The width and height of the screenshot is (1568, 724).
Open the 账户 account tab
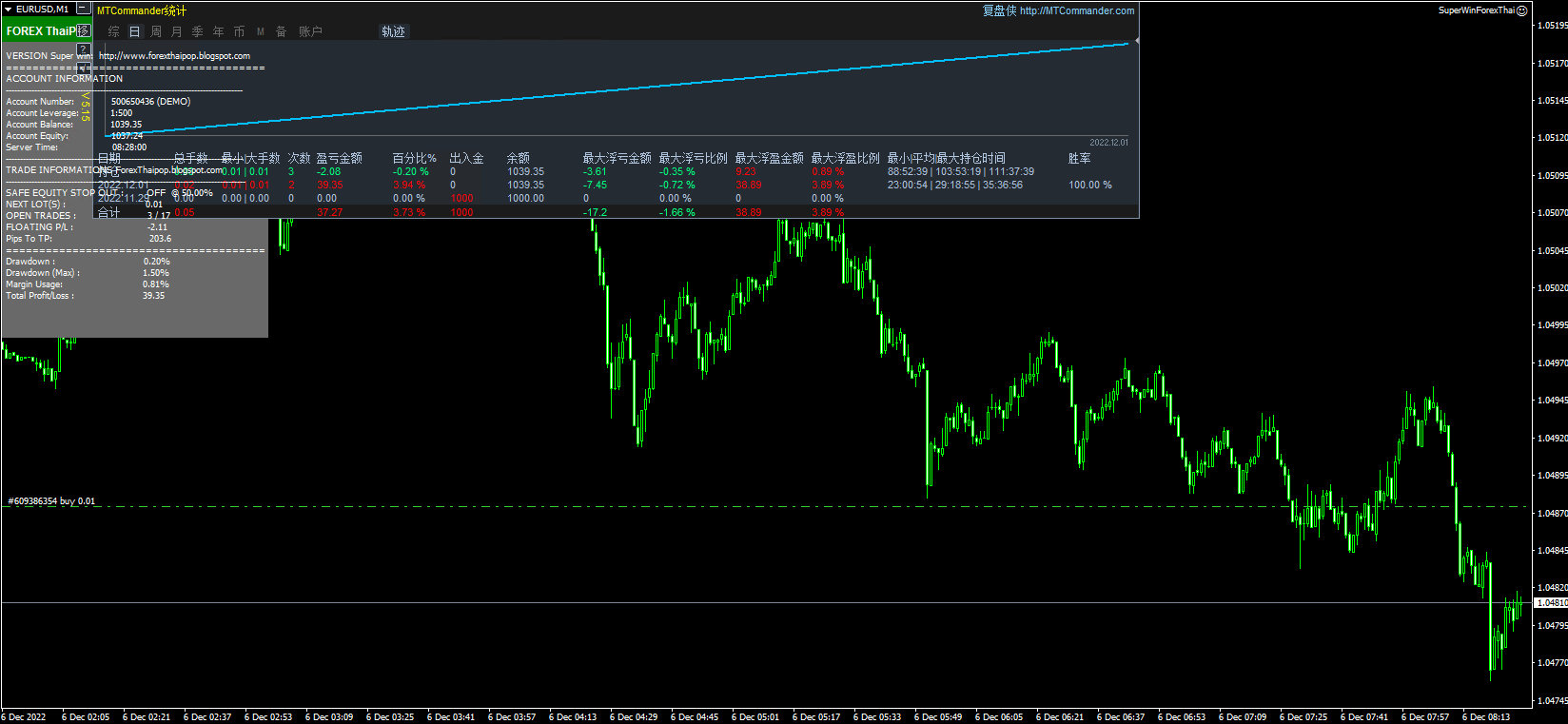pyautogui.click(x=310, y=31)
